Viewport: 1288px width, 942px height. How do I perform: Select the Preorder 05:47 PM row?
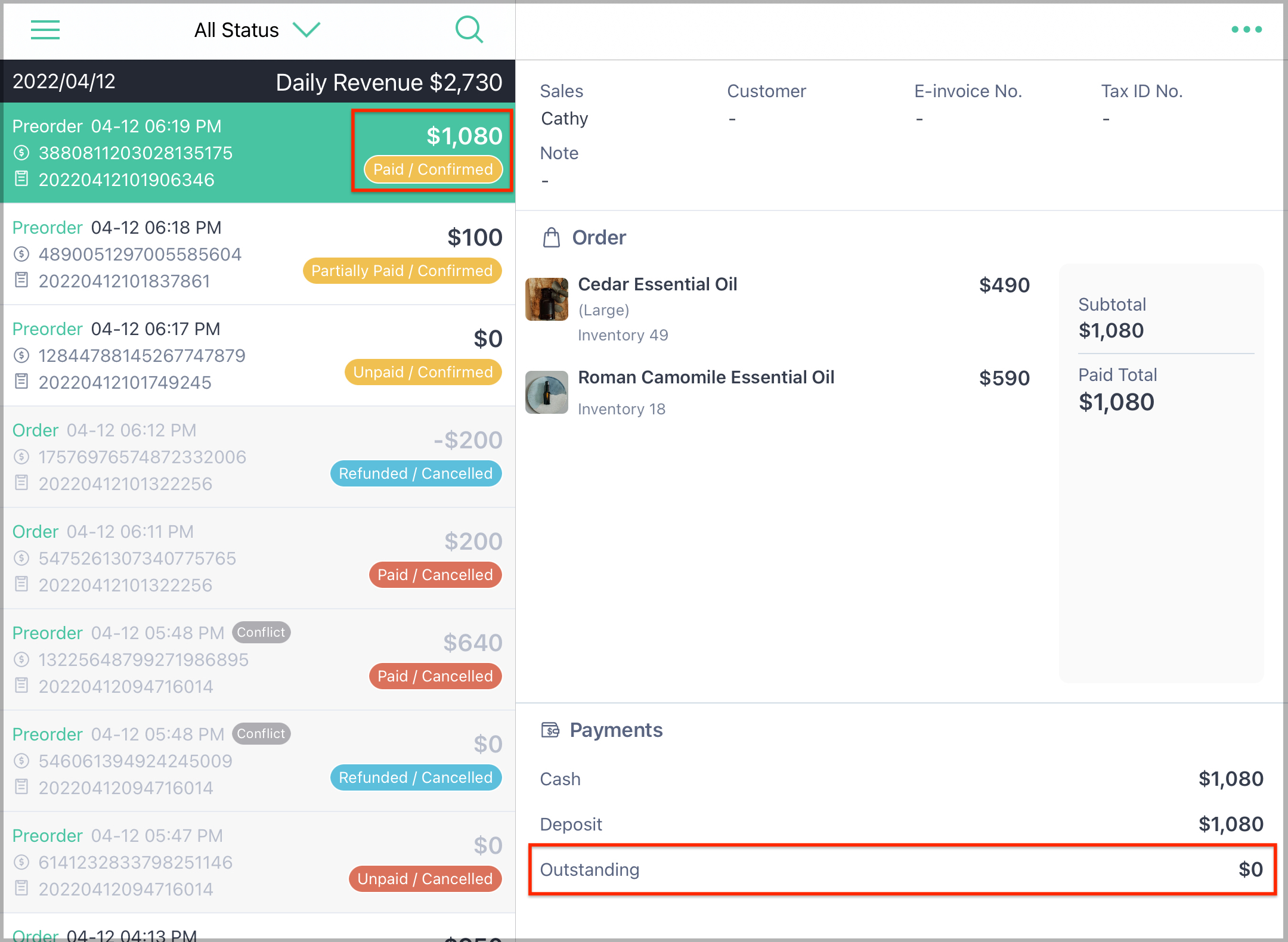[259, 862]
